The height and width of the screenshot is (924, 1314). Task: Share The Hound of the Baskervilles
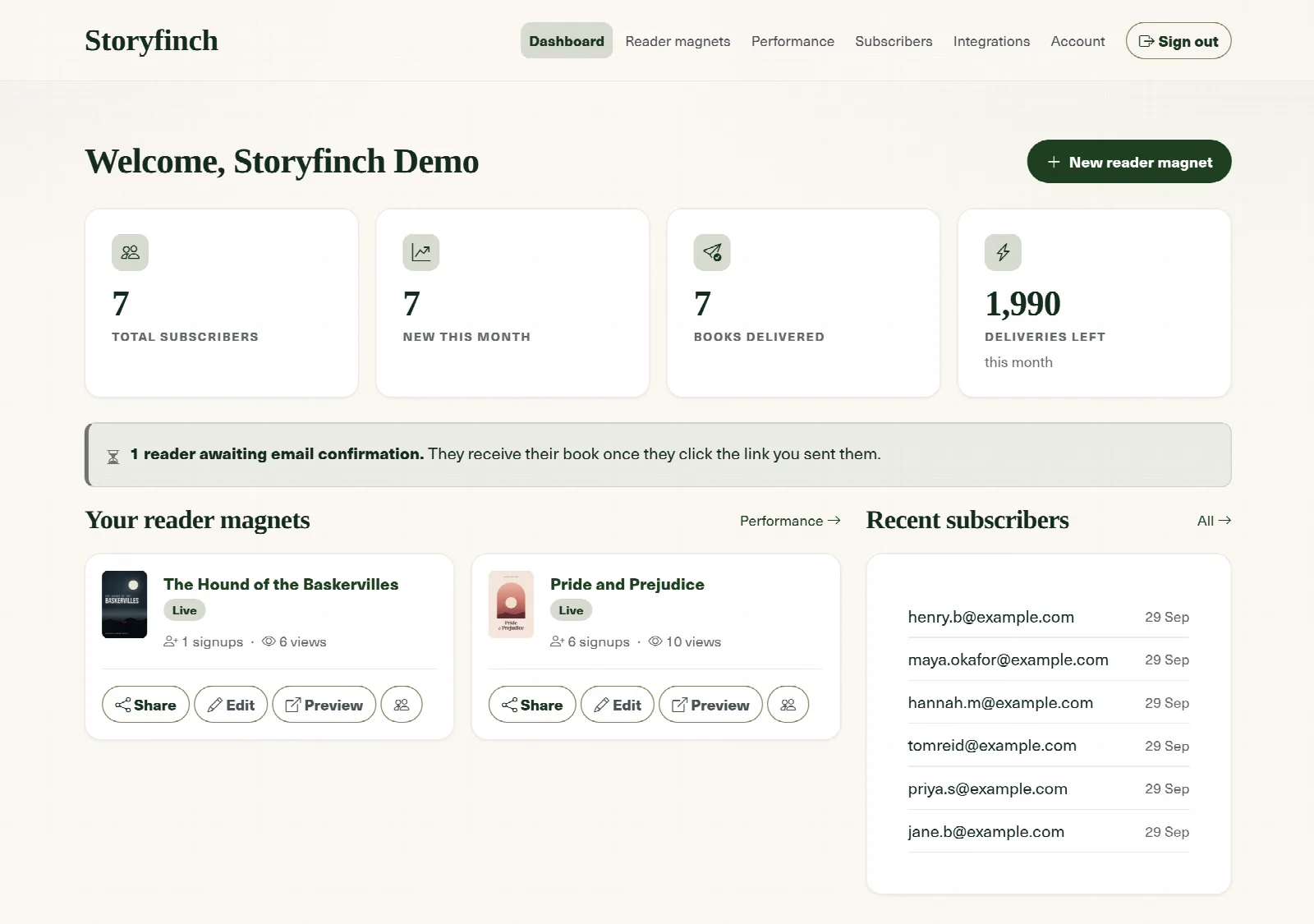(145, 705)
